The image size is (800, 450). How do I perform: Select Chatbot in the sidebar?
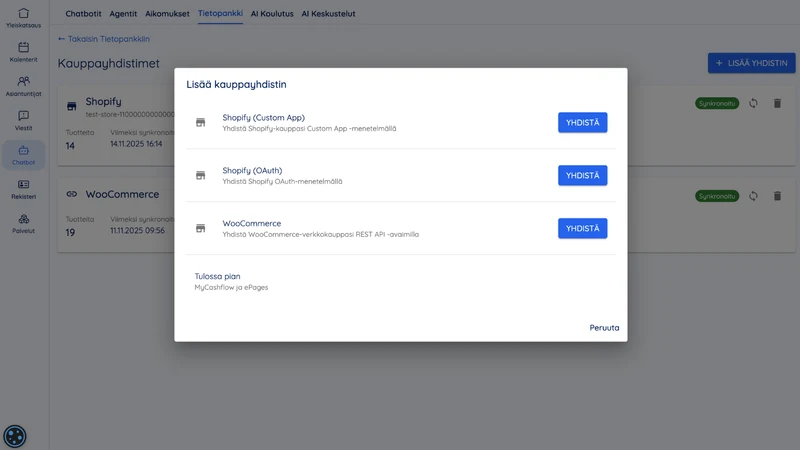[x=23, y=155]
